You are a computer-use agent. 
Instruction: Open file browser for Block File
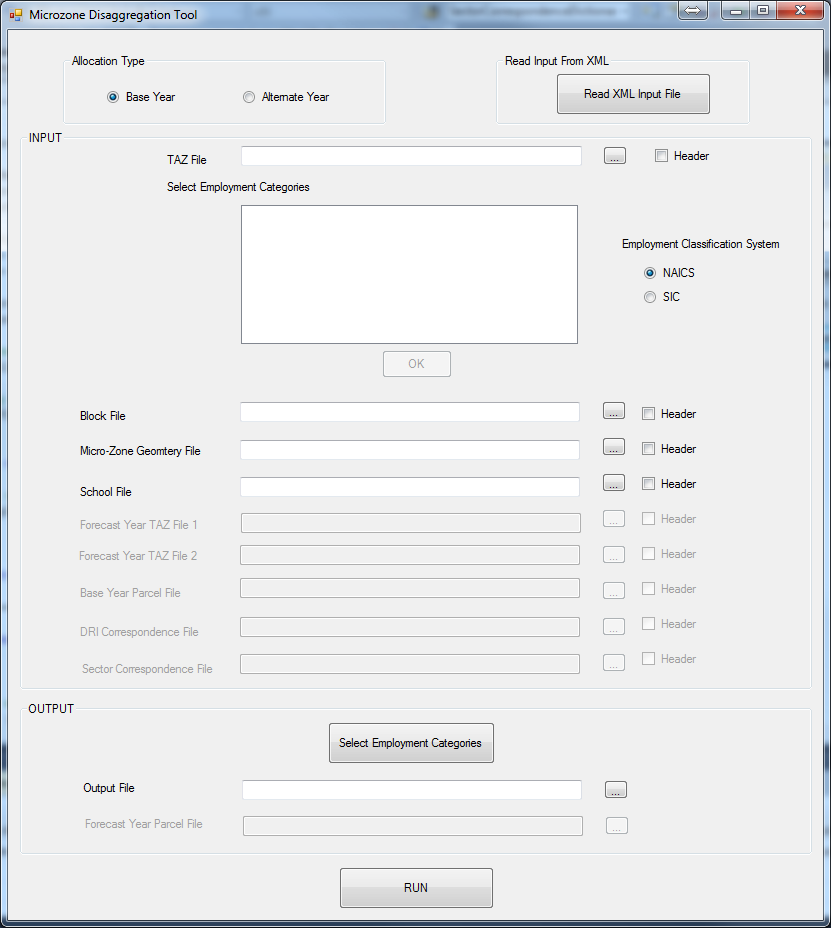(614, 411)
